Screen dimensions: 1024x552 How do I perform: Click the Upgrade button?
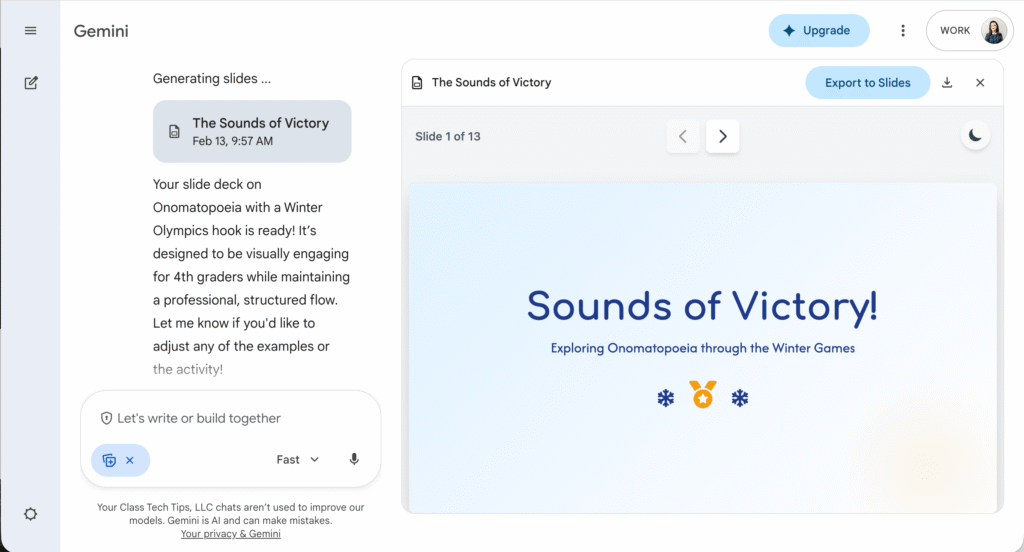click(x=818, y=31)
